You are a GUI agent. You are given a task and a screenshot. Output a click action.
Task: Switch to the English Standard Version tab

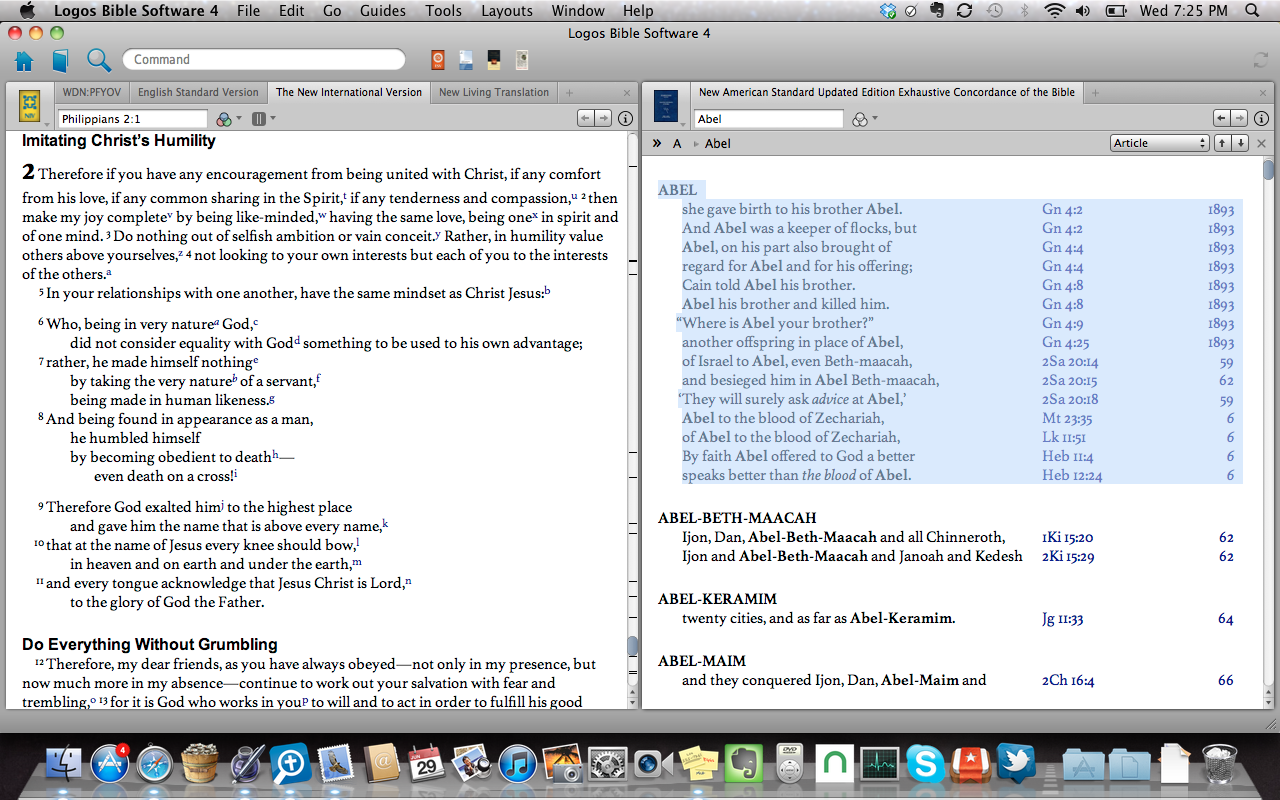198,92
